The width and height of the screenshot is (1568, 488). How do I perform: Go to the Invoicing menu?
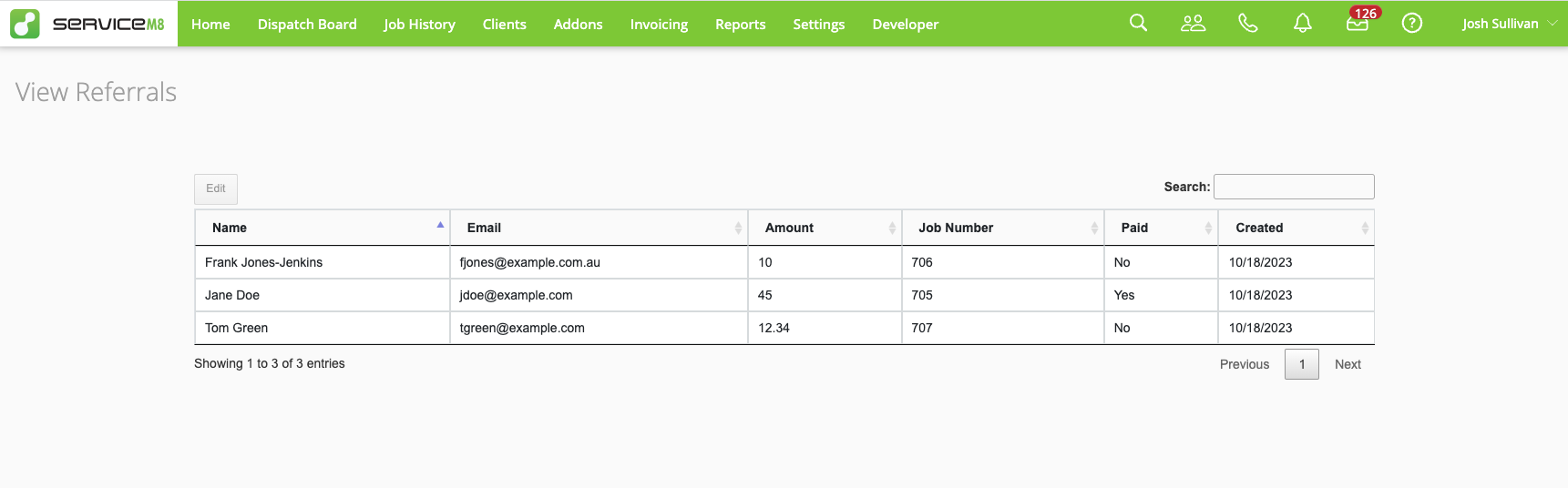click(x=659, y=24)
